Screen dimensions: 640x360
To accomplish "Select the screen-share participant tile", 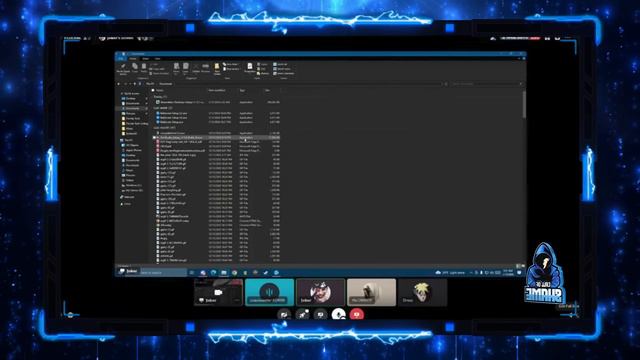I will 218,292.
